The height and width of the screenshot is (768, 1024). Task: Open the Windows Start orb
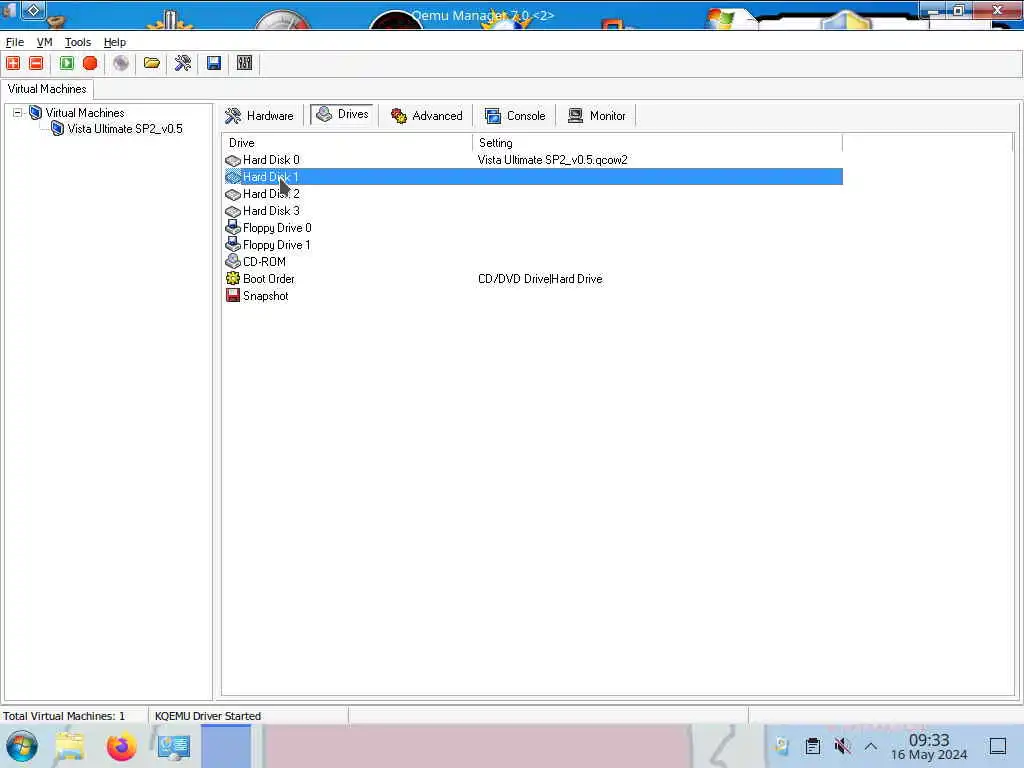pyautogui.click(x=22, y=746)
